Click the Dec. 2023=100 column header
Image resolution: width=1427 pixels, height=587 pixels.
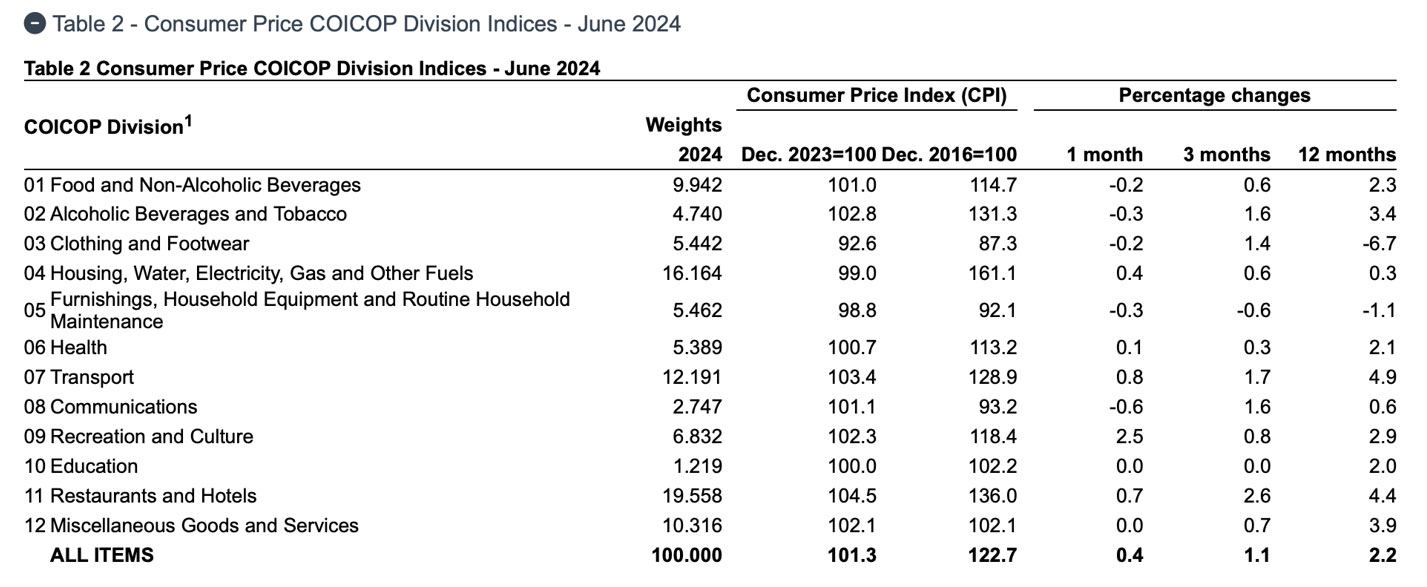click(808, 155)
